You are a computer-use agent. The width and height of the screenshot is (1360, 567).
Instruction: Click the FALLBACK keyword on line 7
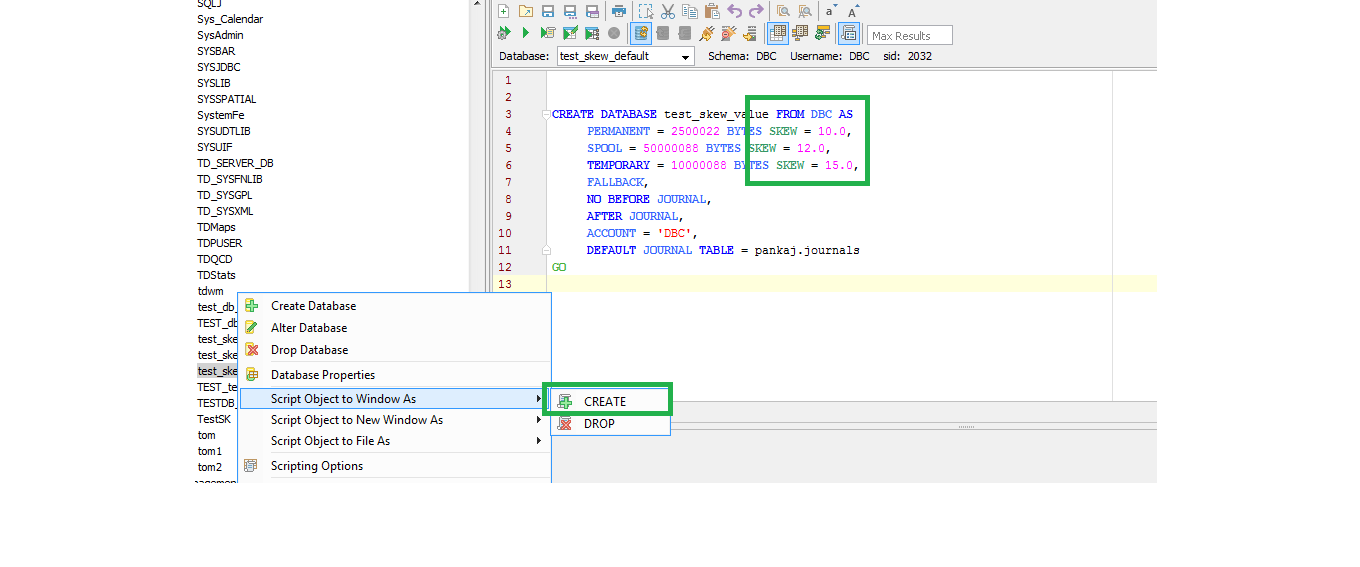(617, 182)
